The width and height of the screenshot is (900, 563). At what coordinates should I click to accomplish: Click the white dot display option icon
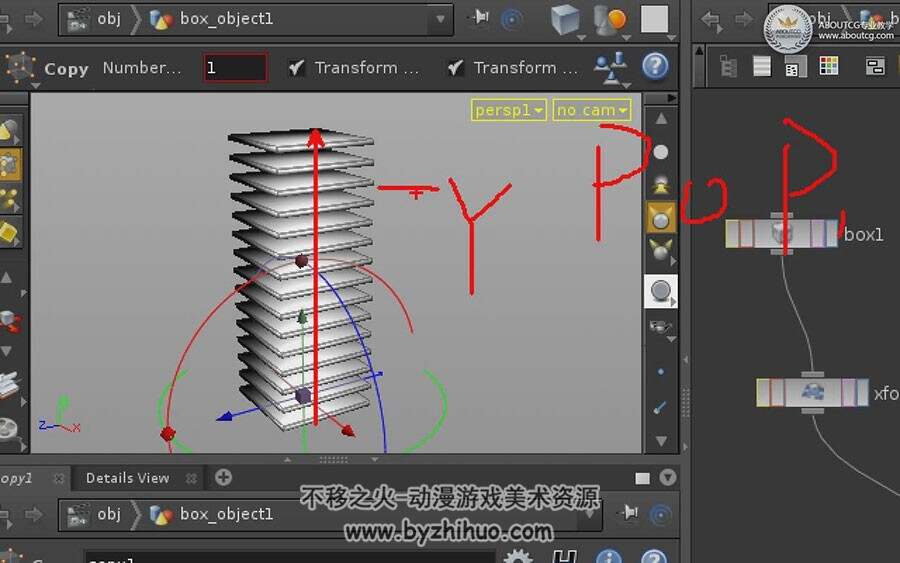(x=661, y=152)
